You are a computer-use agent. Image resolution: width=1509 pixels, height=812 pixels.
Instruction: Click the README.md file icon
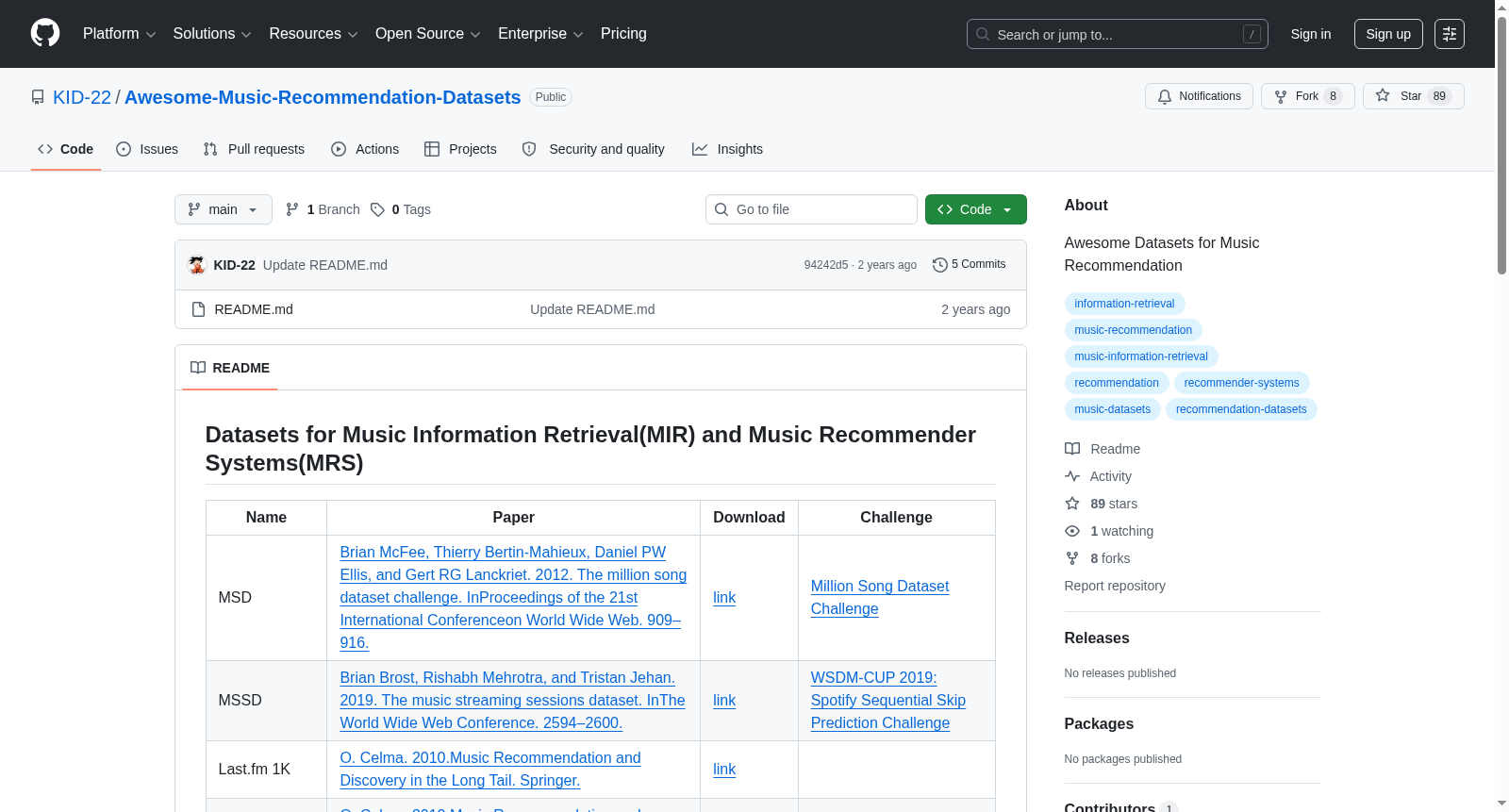(x=198, y=309)
